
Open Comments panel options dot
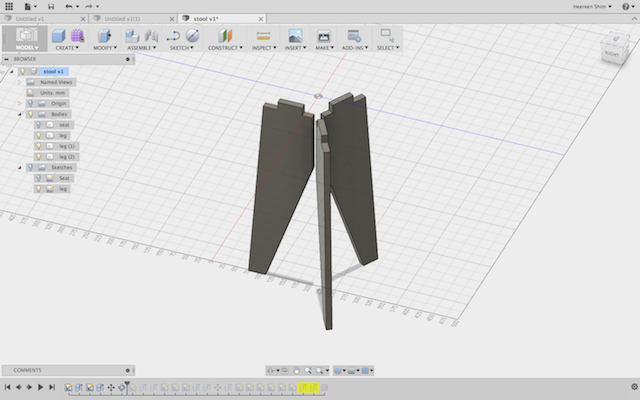(x=128, y=370)
